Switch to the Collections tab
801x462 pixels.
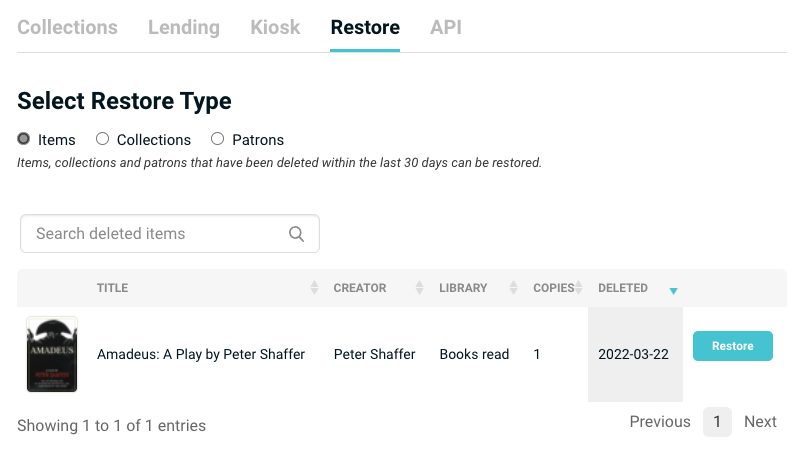(67, 27)
